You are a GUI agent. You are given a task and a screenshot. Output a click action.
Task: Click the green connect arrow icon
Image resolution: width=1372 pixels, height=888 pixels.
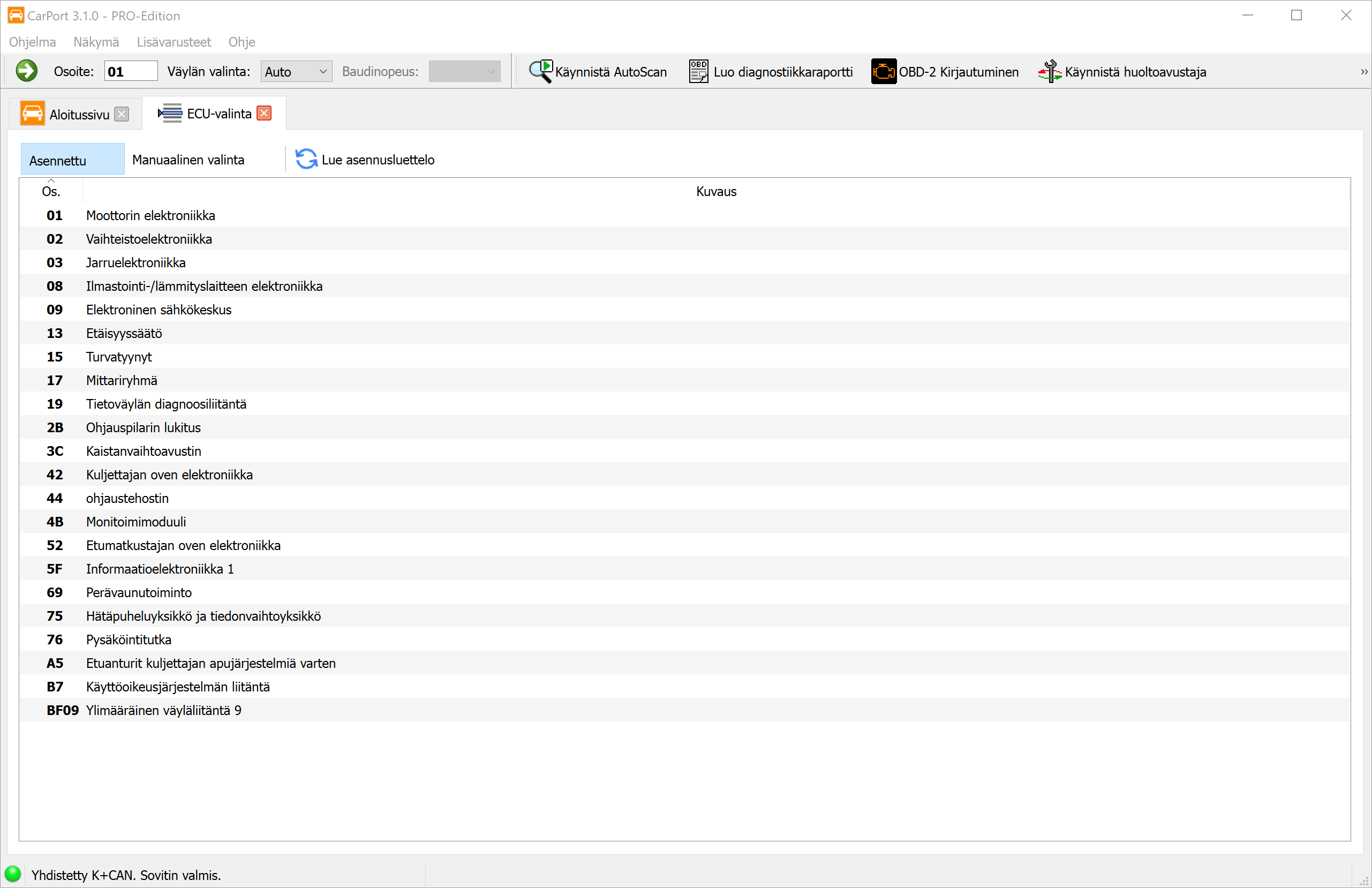[27, 72]
